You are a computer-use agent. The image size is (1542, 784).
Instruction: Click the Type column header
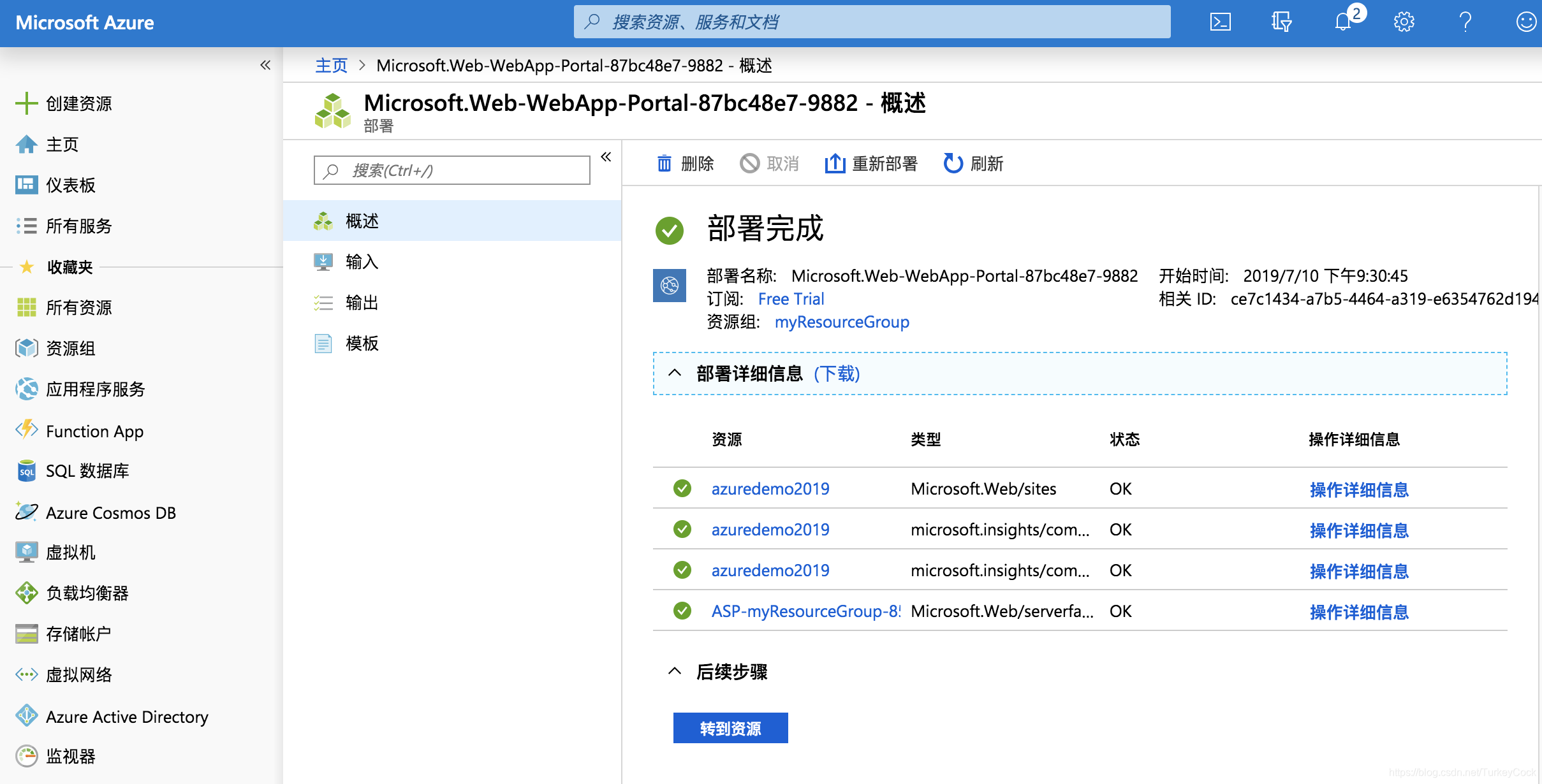point(925,439)
